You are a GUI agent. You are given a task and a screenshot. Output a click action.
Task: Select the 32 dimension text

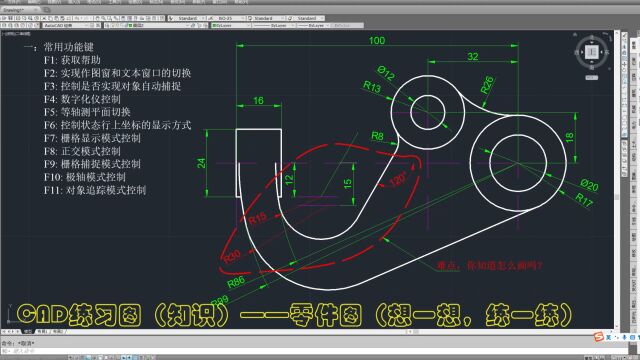(x=473, y=56)
